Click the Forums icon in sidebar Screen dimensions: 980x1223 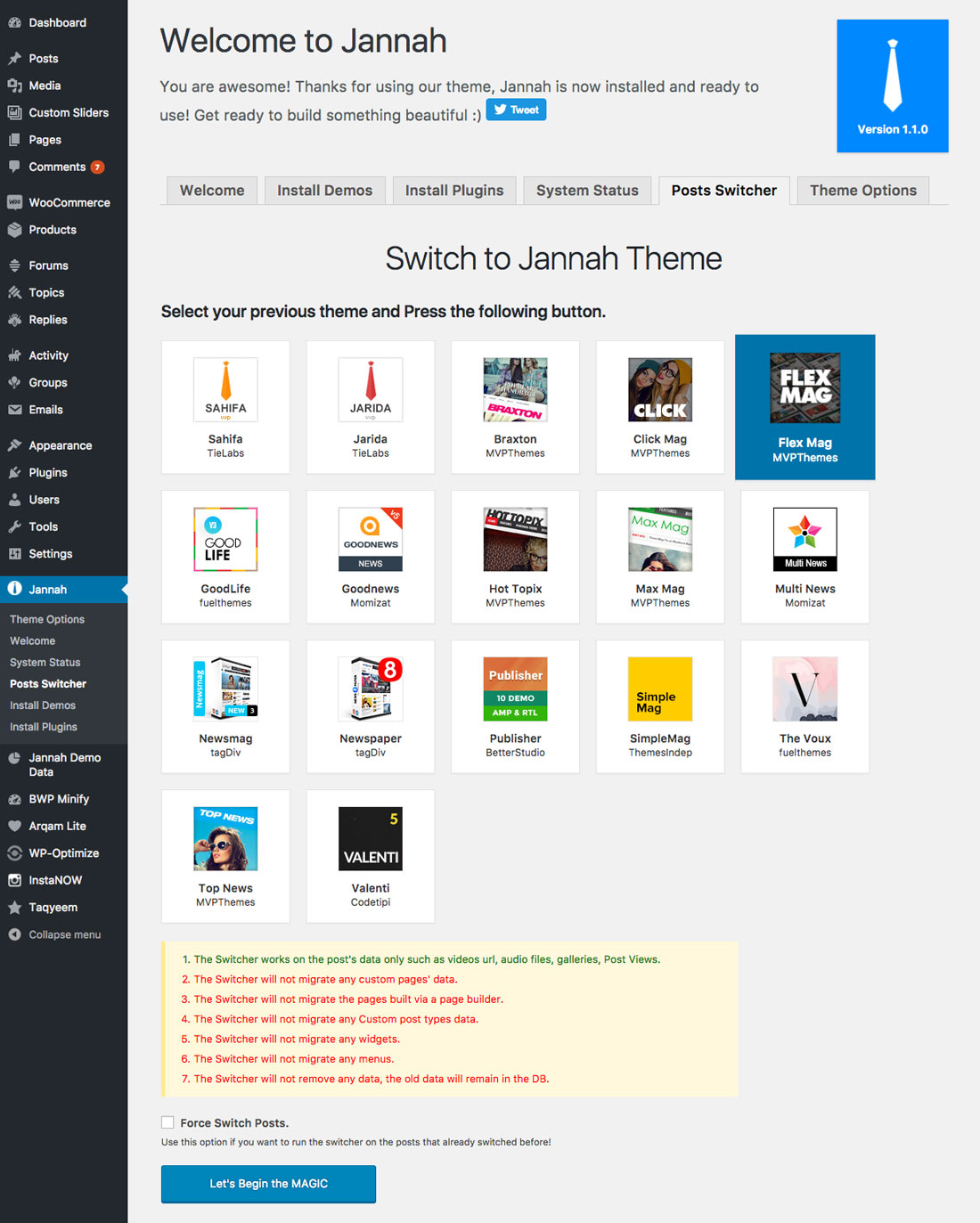click(x=14, y=265)
